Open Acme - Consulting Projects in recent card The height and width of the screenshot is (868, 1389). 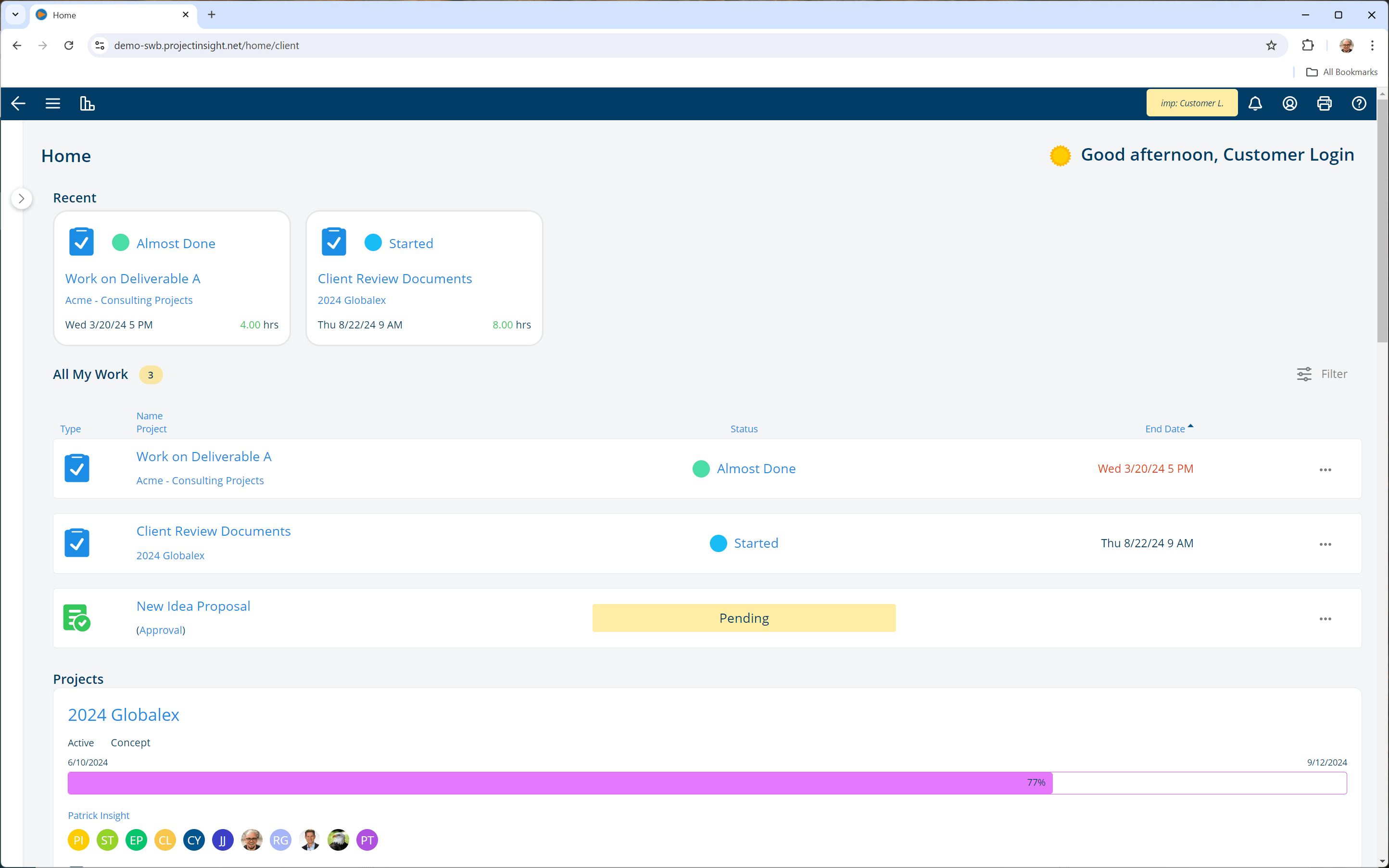(x=128, y=300)
